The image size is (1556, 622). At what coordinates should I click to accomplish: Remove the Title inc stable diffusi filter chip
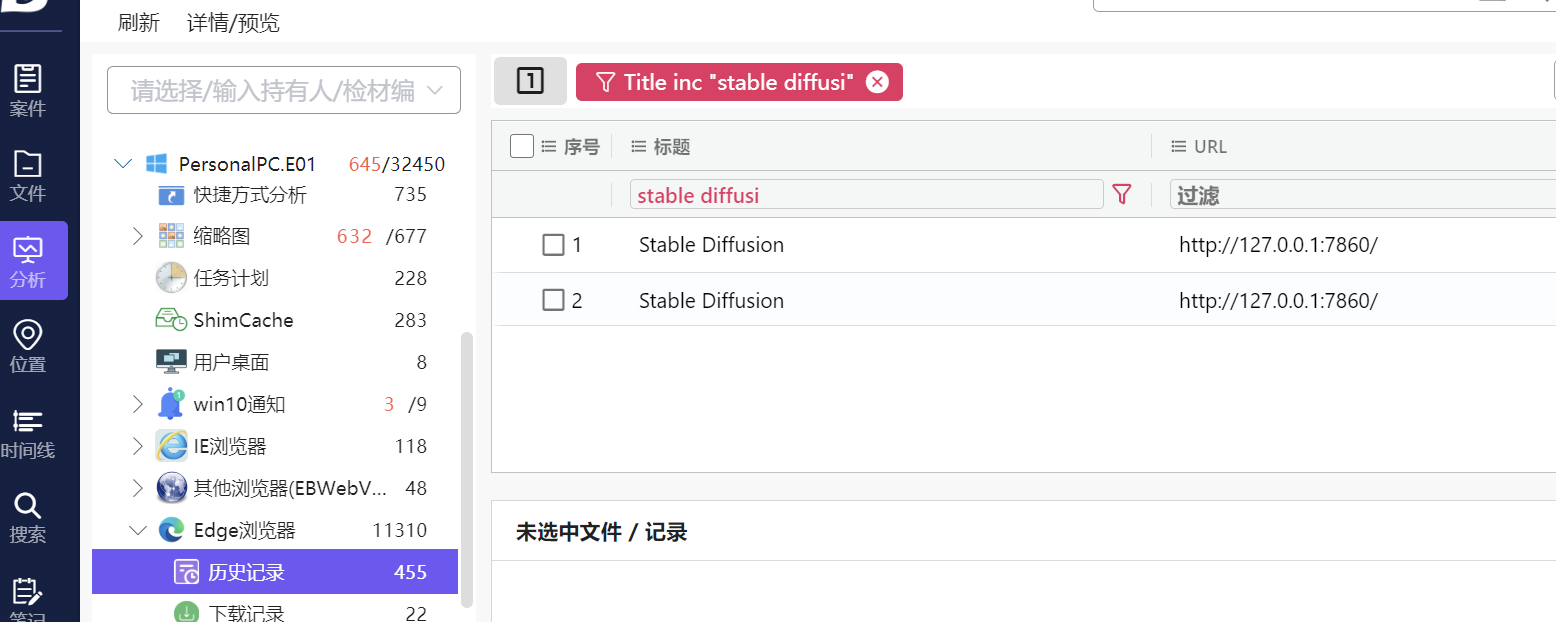coord(877,82)
